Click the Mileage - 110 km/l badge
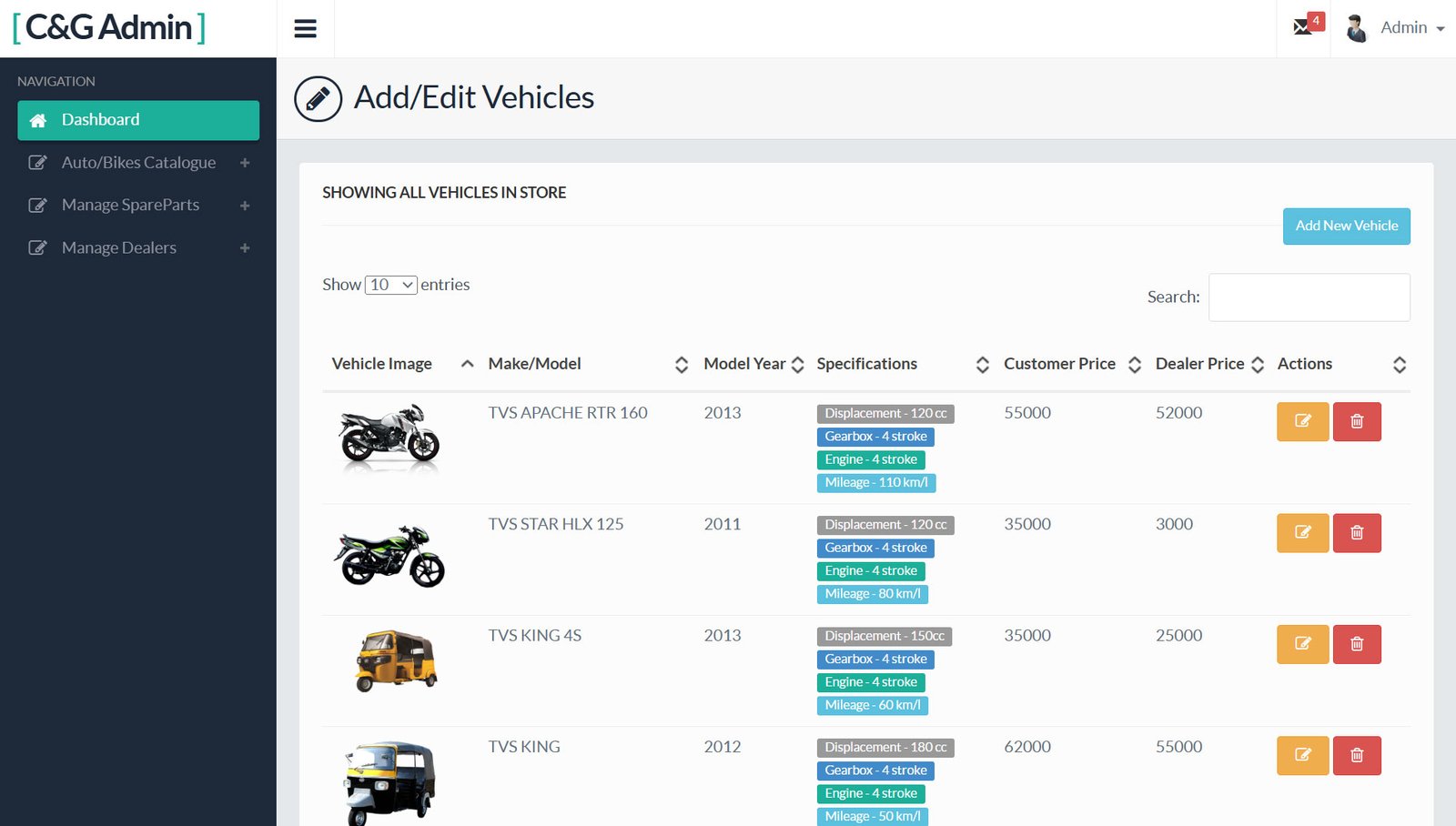The width and height of the screenshot is (1456, 826). pos(876,483)
